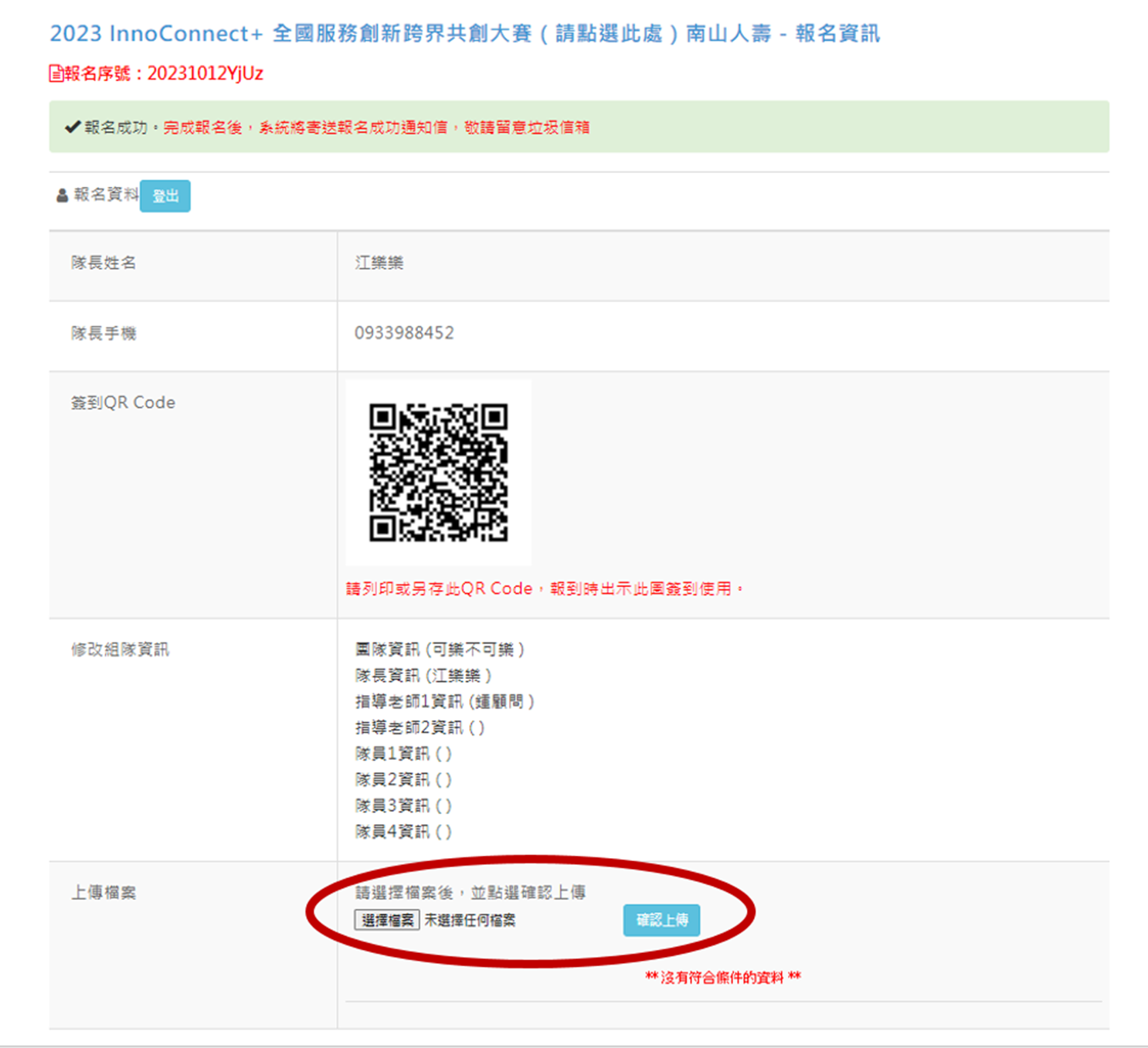This screenshot has height=1048, width=1148.
Task: Open 隊員2資訊 link
Action: coord(403,780)
